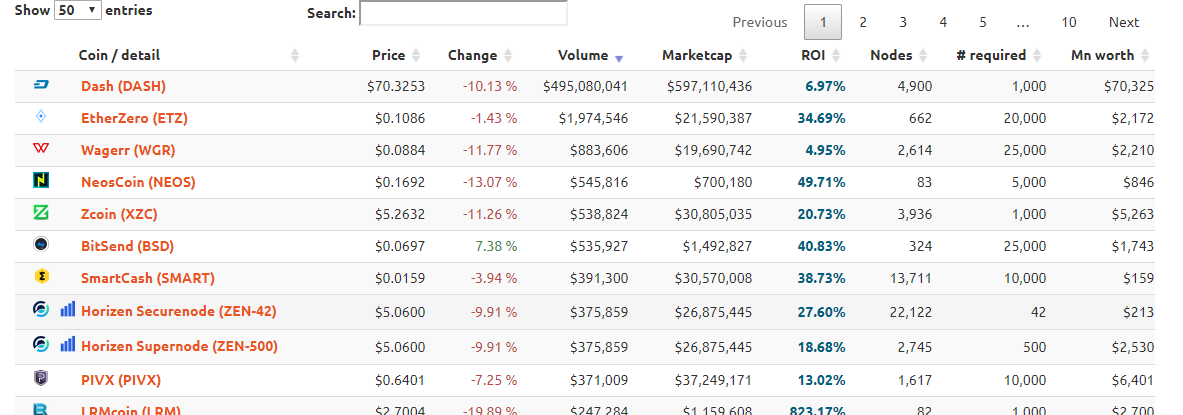Click PIVX Mn worth $6,401
The image size is (1183, 415).
(1132, 380)
